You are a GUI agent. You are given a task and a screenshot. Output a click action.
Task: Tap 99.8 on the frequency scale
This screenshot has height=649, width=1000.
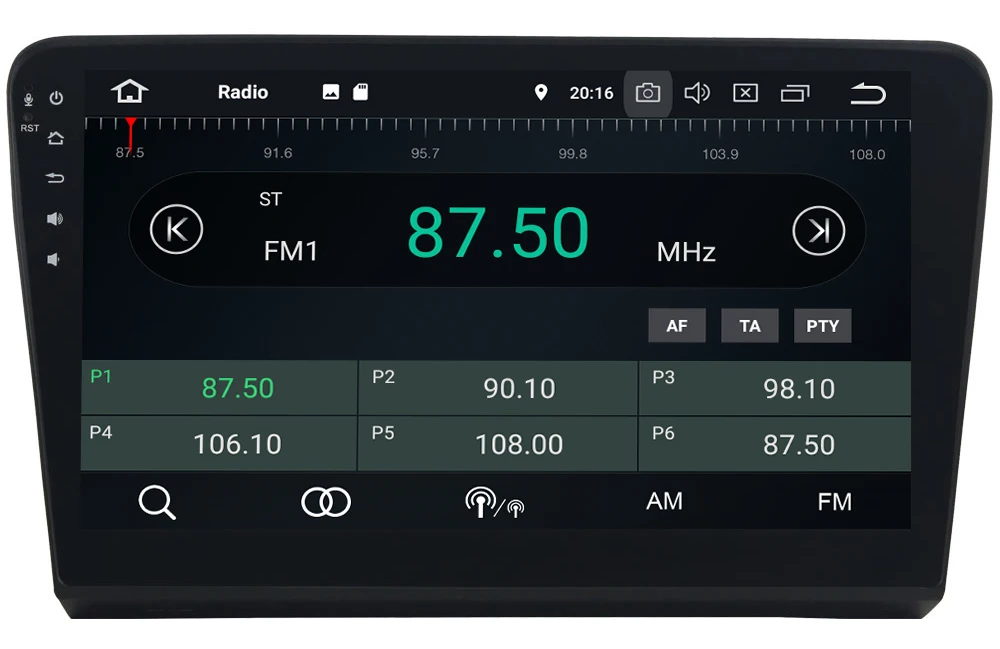[573, 154]
